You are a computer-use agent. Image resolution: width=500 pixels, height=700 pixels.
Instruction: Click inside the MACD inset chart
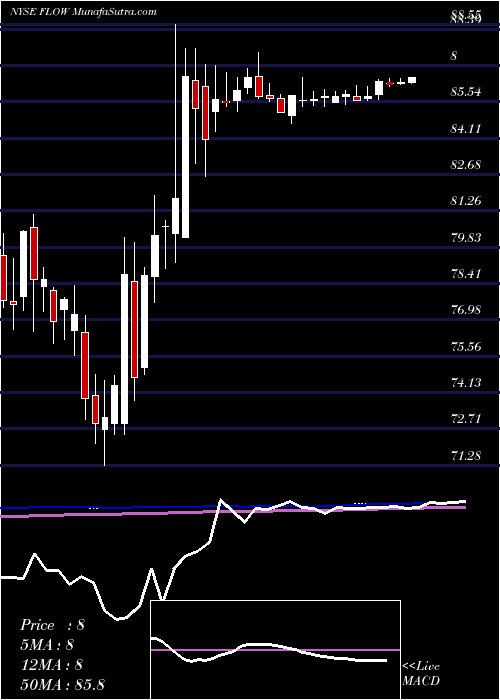[275, 650]
